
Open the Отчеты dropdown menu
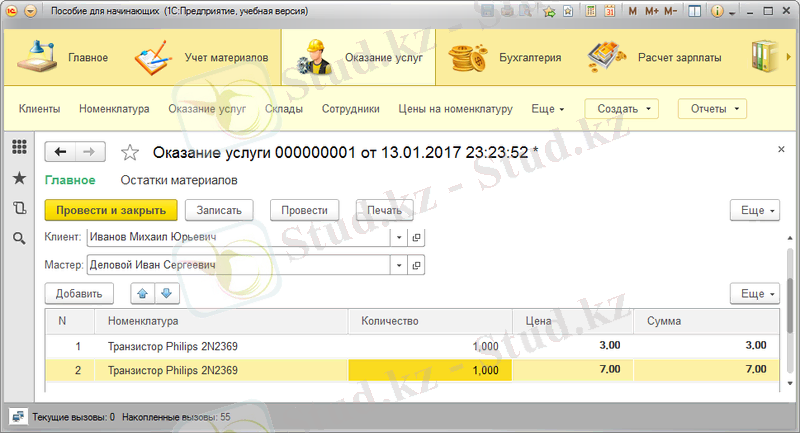tap(712, 109)
